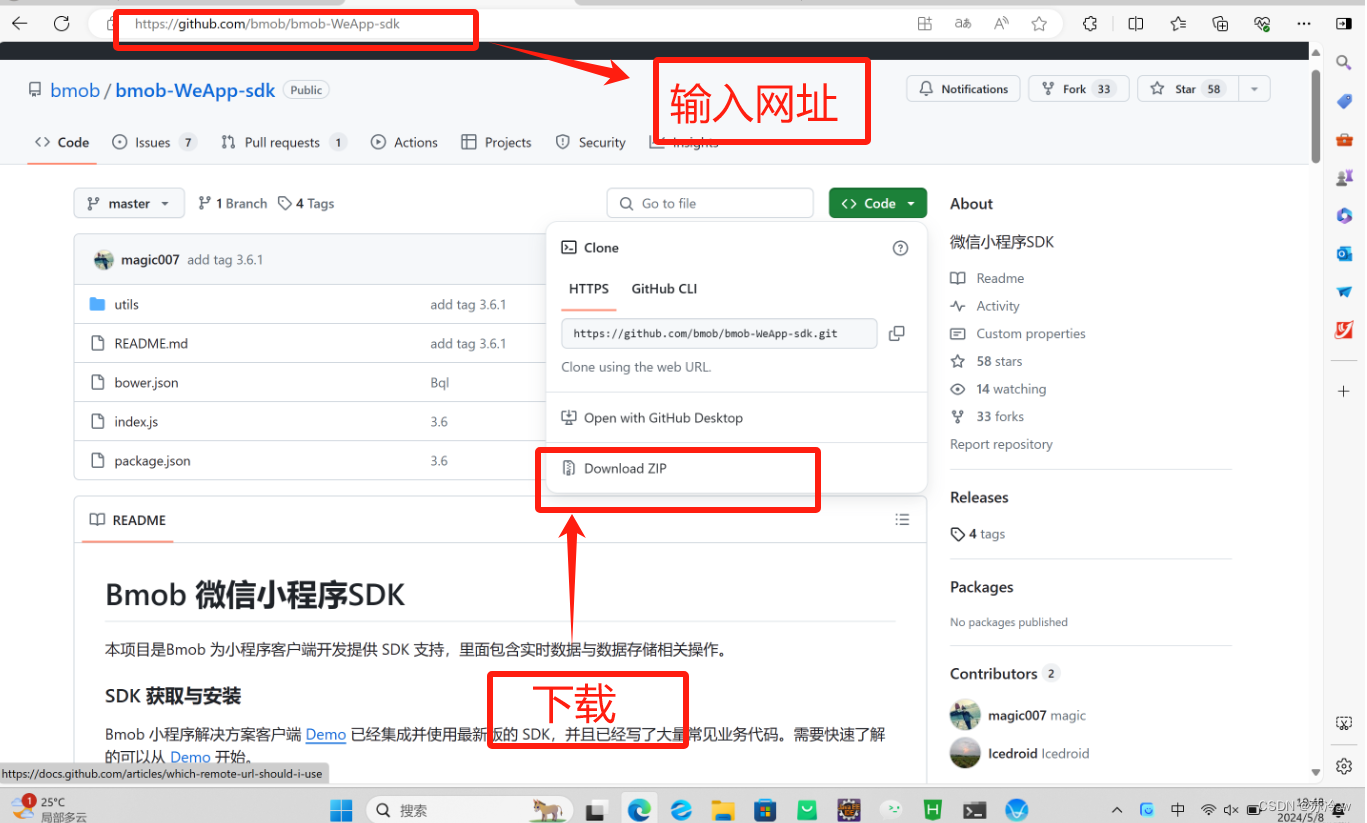This screenshot has height=823, width=1367.
Task: Open sidebar settings gear icon
Action: tap(1345, 766)
